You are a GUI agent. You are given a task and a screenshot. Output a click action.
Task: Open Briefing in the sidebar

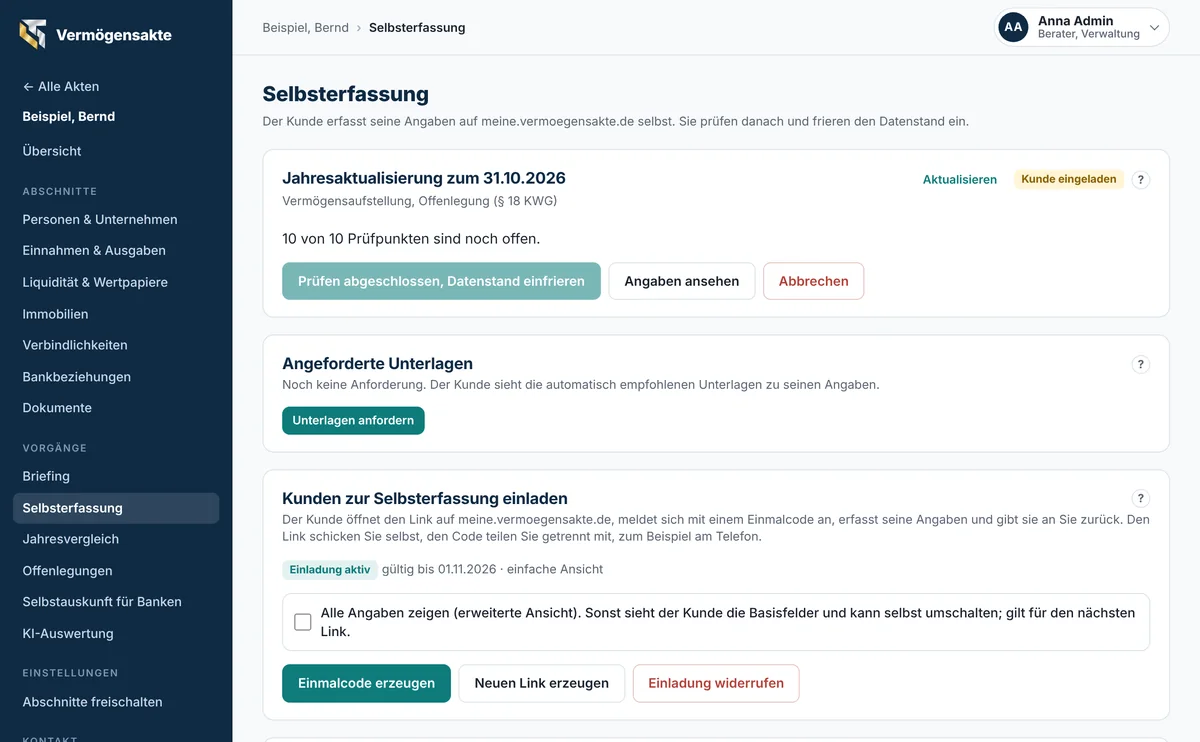click(46, 476)
